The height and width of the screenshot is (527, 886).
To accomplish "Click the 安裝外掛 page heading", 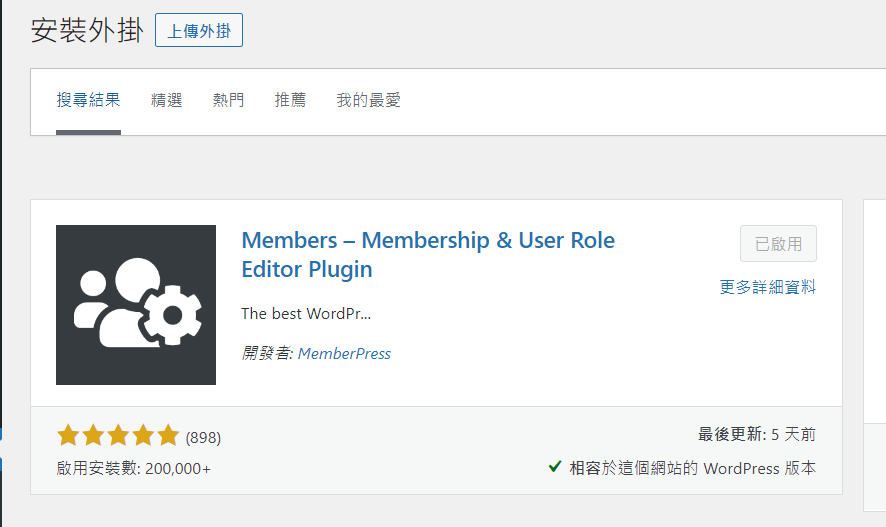I will point(86,30).
